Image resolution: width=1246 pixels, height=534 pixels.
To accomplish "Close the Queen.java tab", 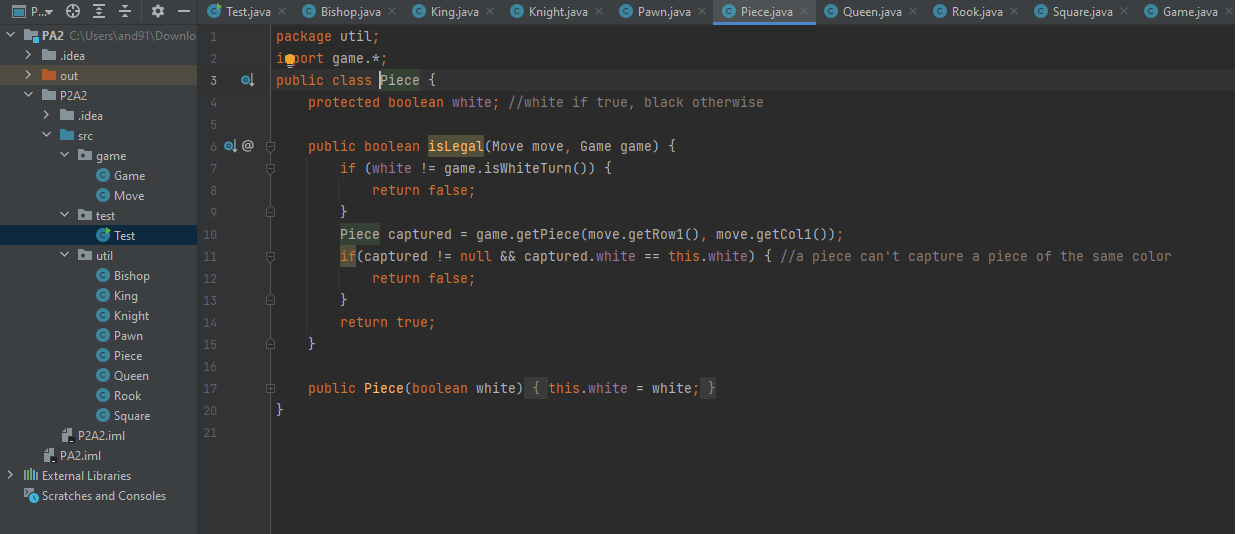I will pos(912,12).
